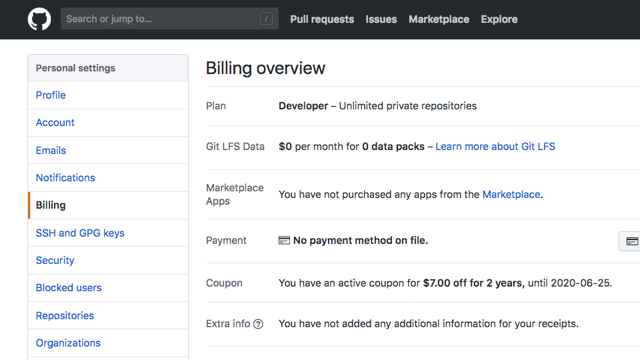
Task: Click the Developer plan text
Action: point(303,106)
